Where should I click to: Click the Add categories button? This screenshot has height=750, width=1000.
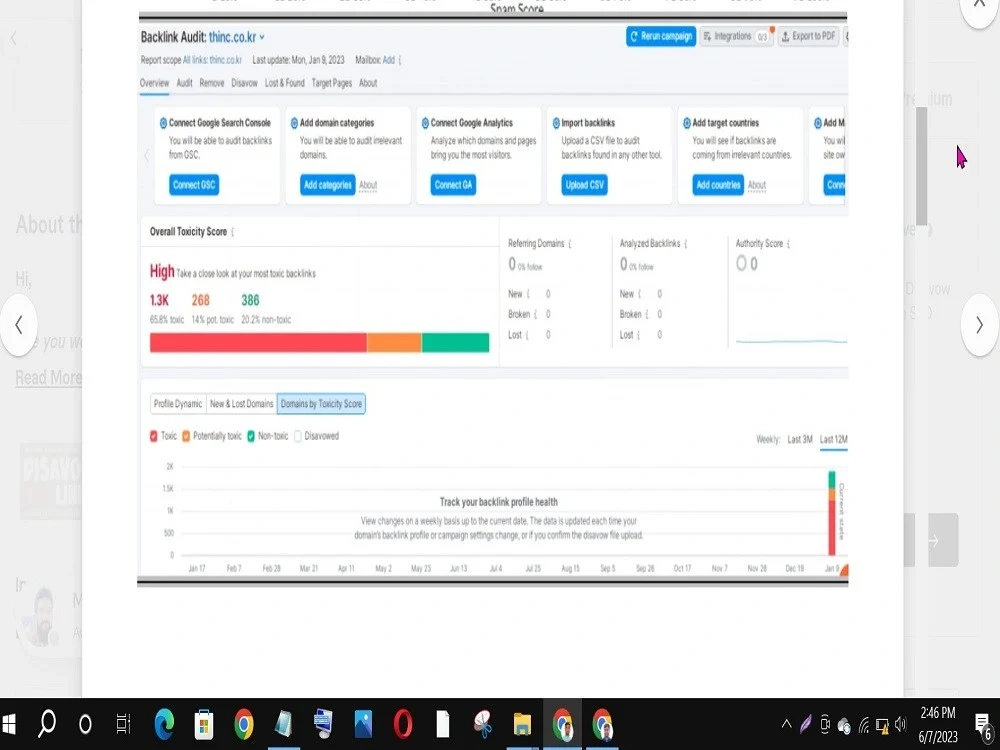[x=328, y=185]
